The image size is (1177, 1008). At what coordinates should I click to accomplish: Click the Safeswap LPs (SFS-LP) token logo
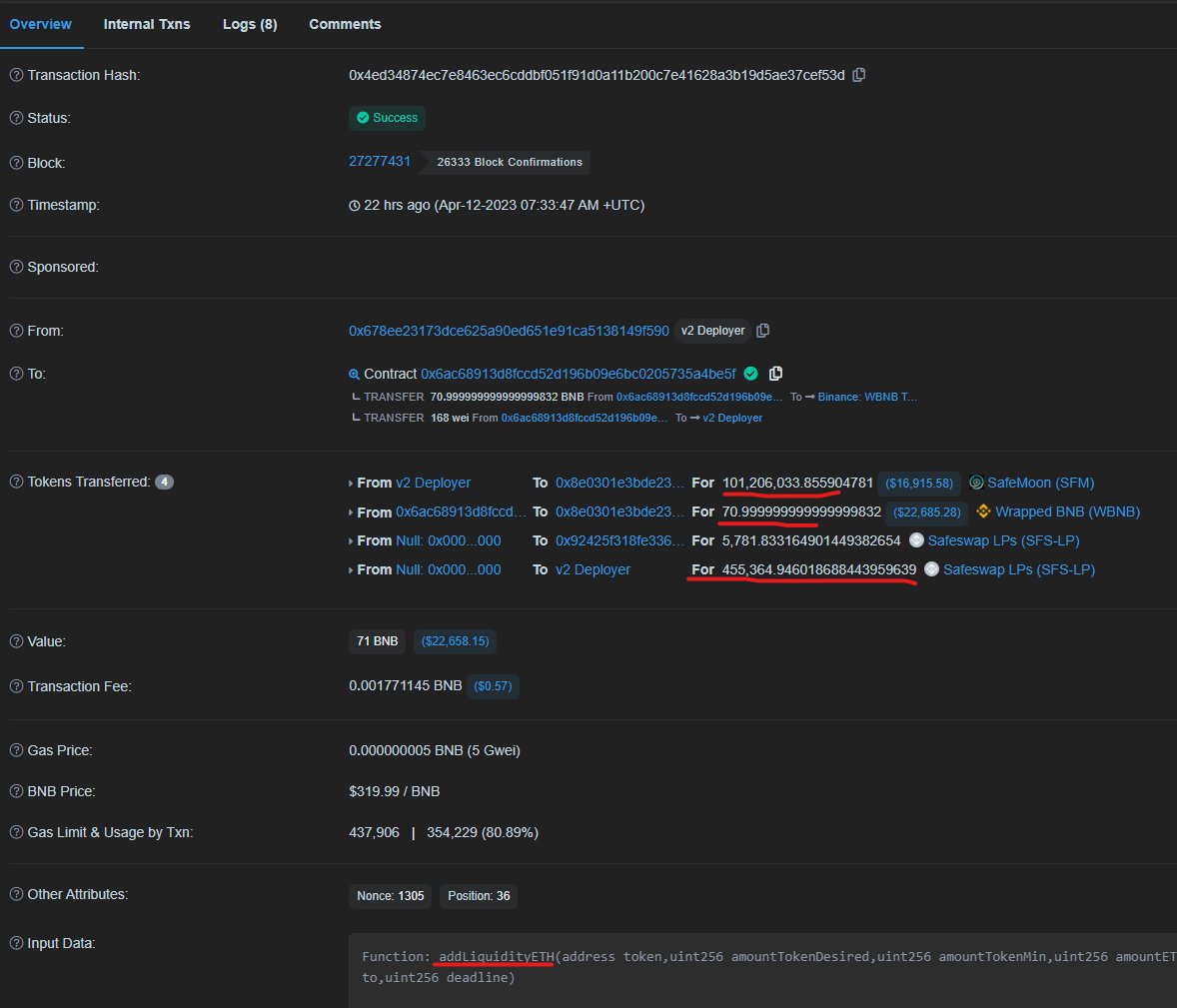(916, 540)
